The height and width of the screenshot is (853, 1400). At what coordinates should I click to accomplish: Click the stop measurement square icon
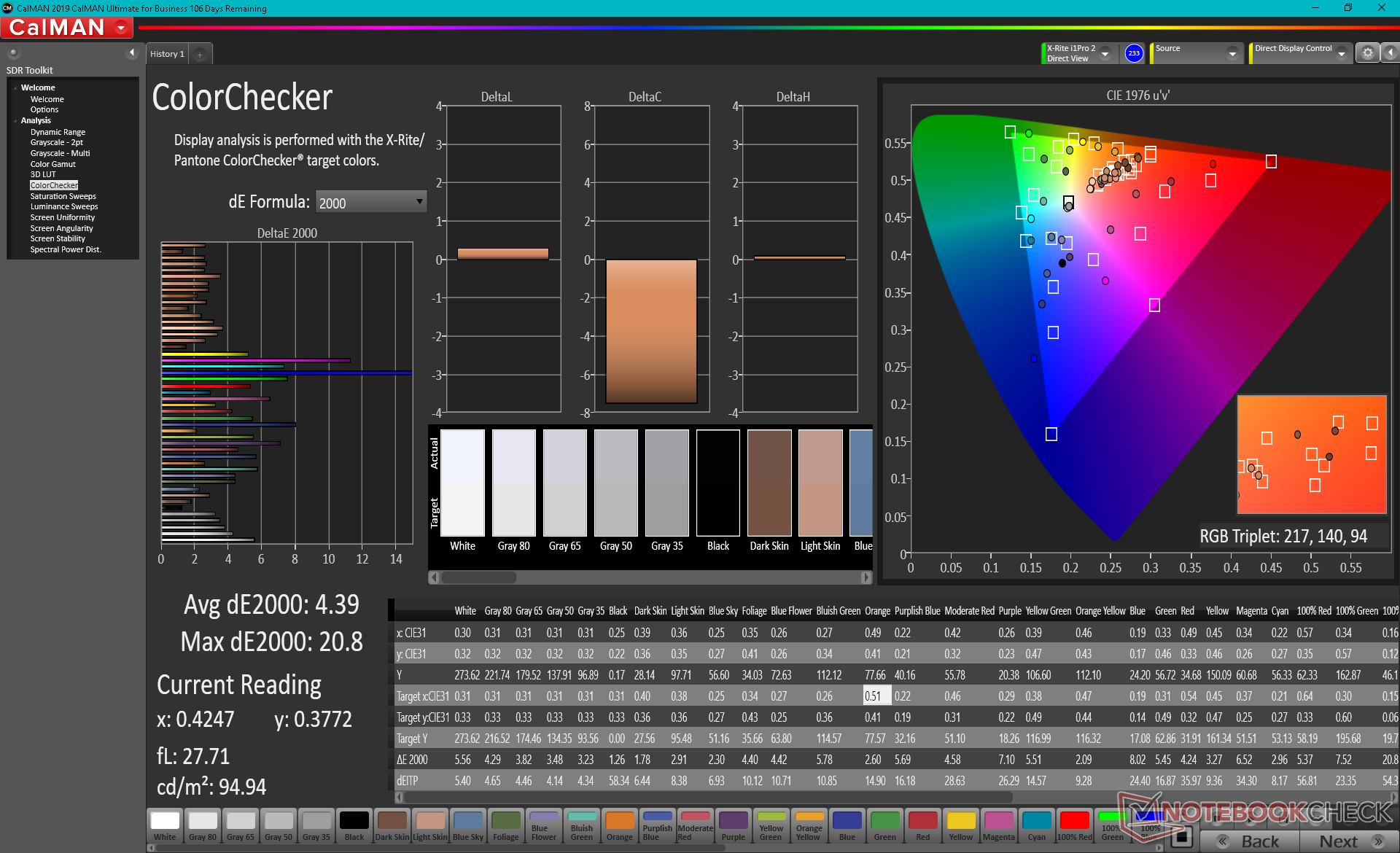(1182, 837)
